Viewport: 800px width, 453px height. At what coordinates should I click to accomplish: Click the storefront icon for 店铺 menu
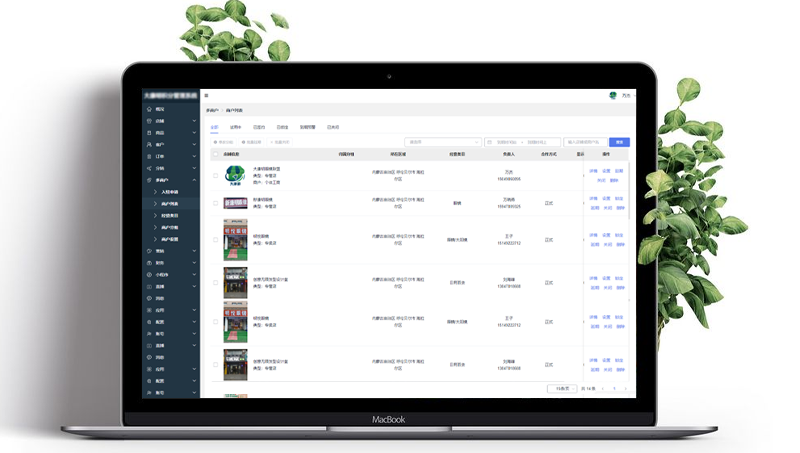pyautogui.click(x=149, y=121)
